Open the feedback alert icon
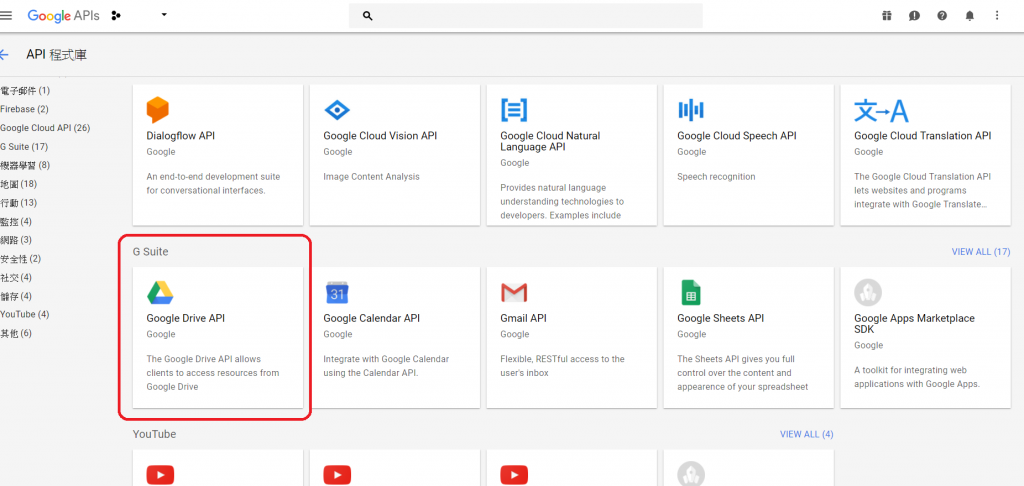 click(x=914, y=16)
